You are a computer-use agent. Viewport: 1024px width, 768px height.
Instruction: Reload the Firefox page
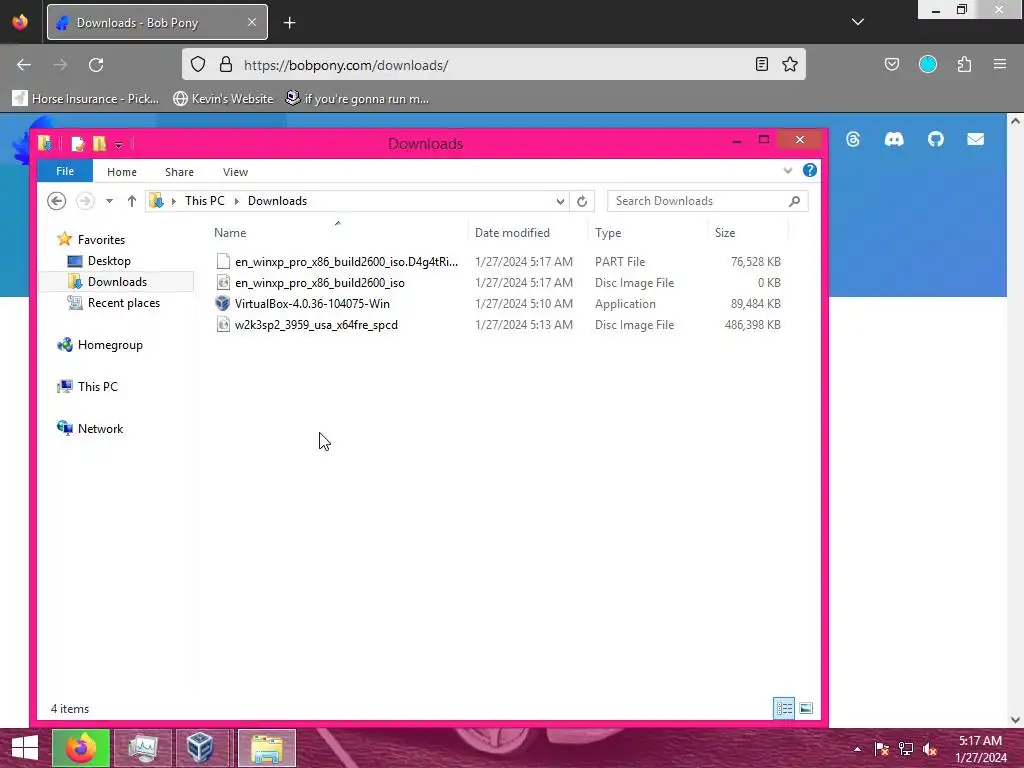coord(96,65)
